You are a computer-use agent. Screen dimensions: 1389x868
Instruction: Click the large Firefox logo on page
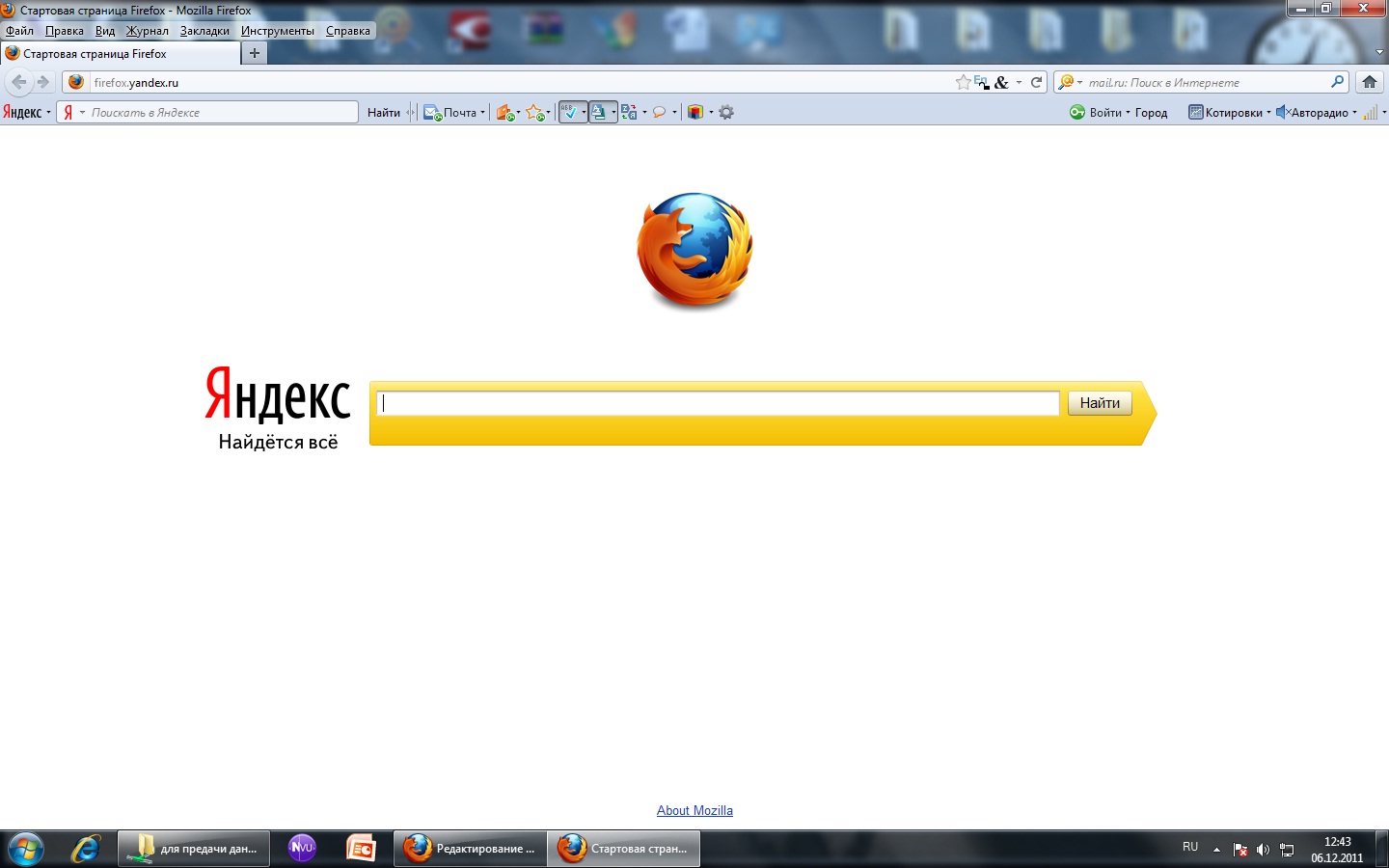[x=695, y=251]
